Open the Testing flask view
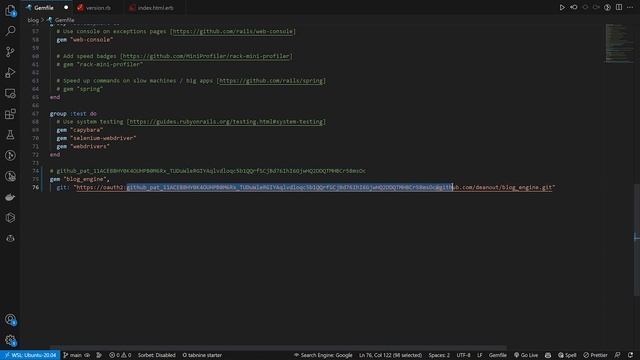Image resolution: width=640 pixels, height=360 pixels. coord(10,135)
